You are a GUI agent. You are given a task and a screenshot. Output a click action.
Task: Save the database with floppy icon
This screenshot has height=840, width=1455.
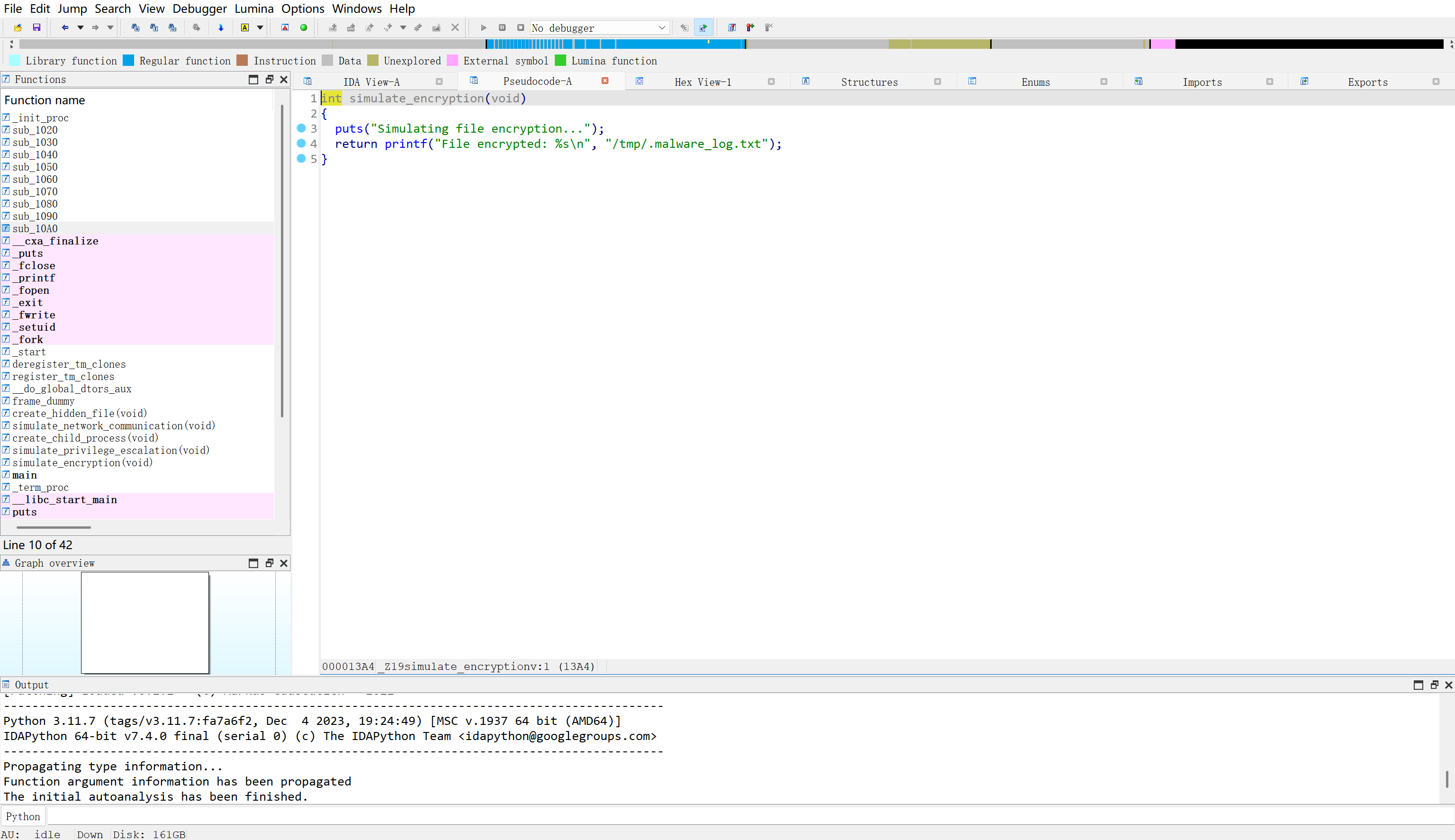coord(36,27)
